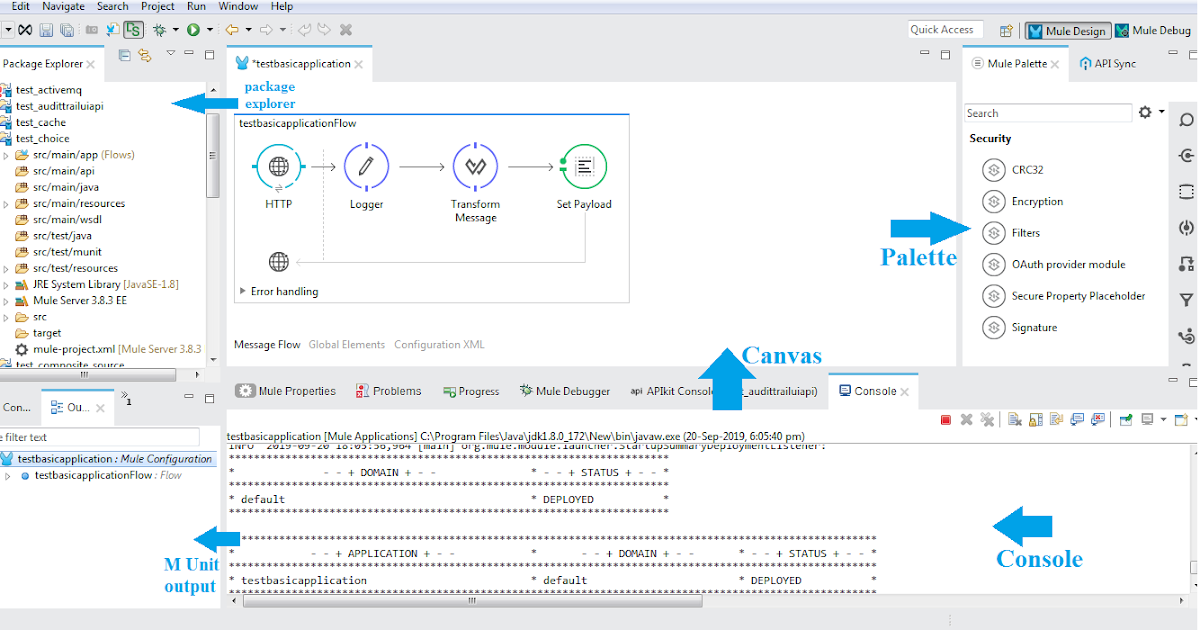Click the green Run button icon
The image size is (1200, 630).
coord(193,31)
